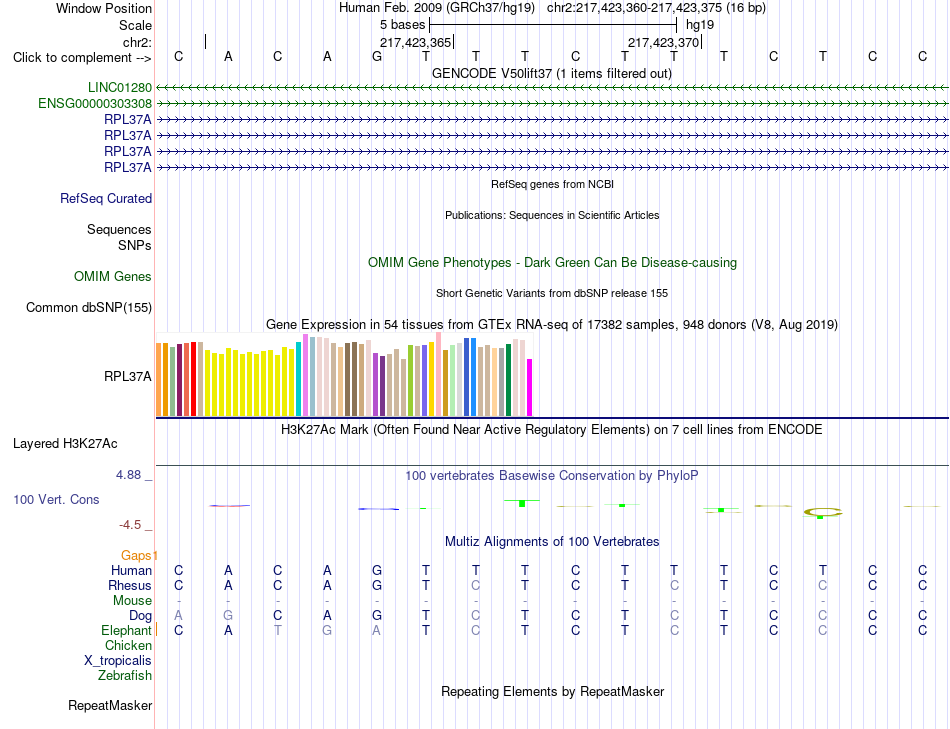Image resolution: width=950 pixels, height=729 pixels.
Task: Click the G base in Elephant row
Action: pos(327,631)
